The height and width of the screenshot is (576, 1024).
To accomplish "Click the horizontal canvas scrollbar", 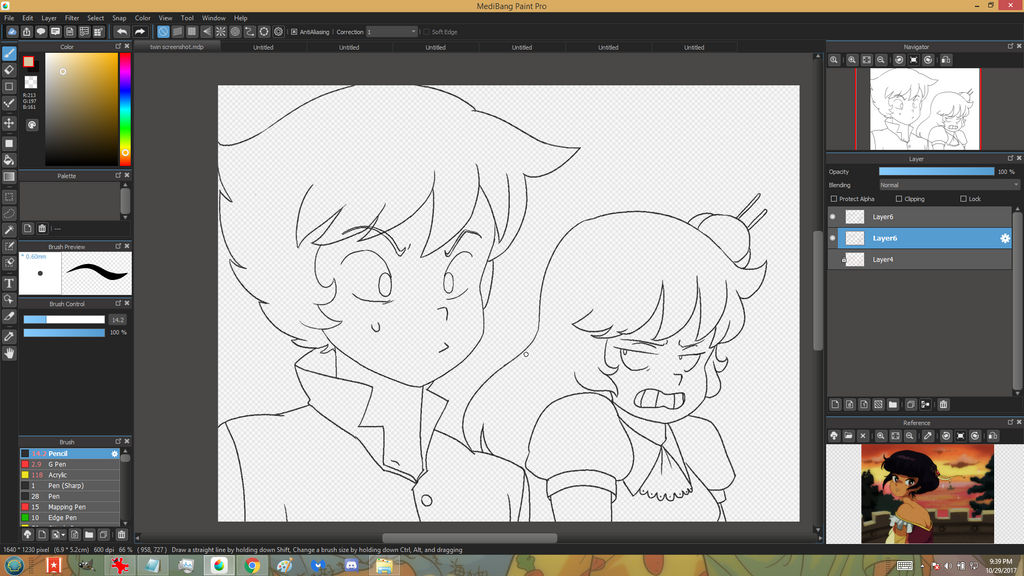I will pyautogui.click(x=470, y=538).
